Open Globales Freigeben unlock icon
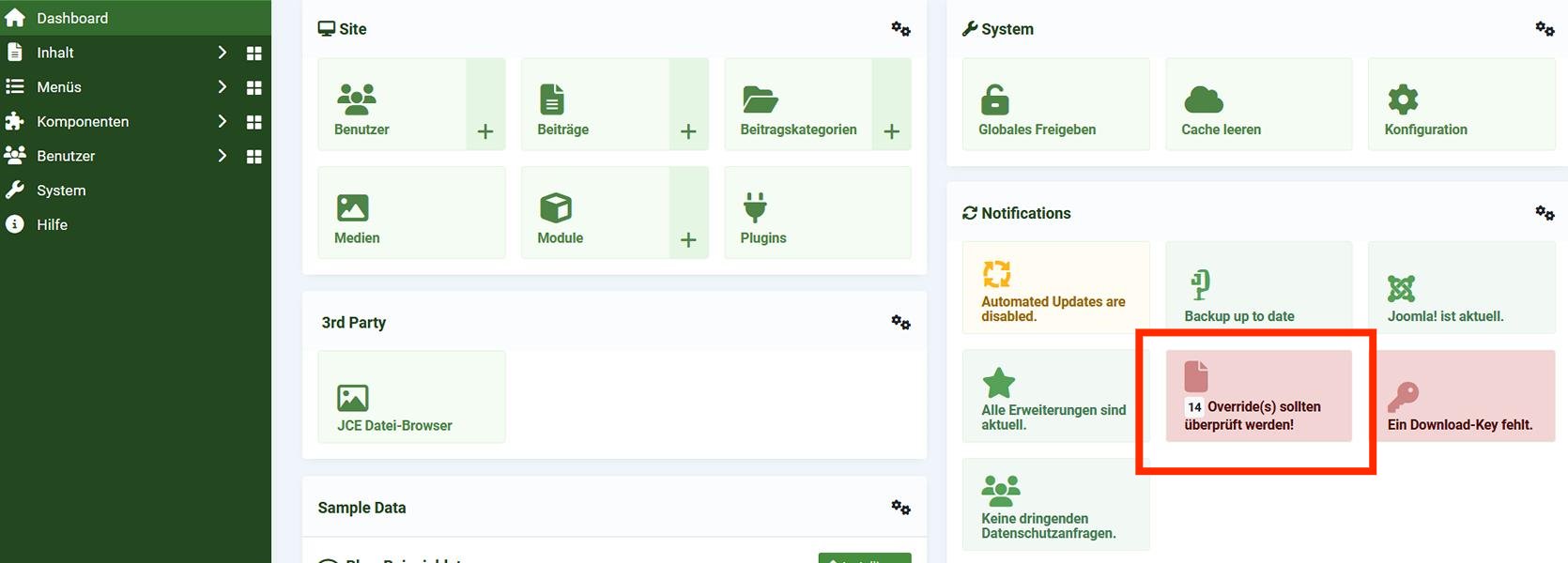Viewport: 1568px width, 563px height. [994, 99]
